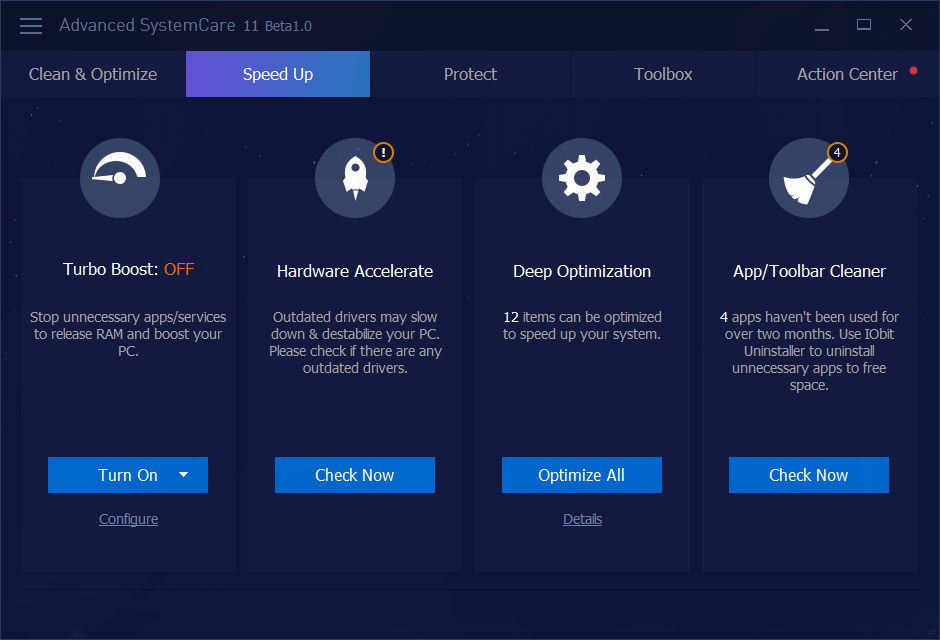Click the App/Toolbar Cleaner heading
The image size is (940, 640).
(809, 271)
